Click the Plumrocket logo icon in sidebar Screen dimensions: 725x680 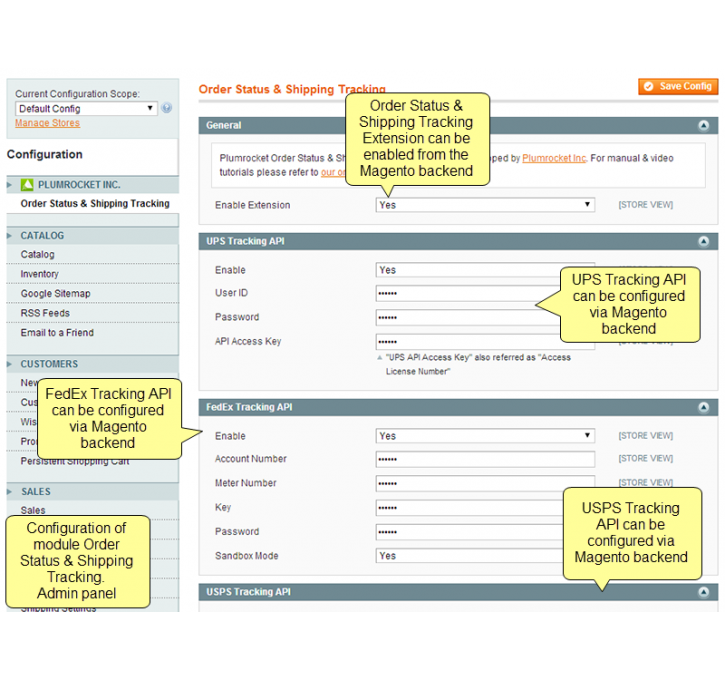tap(27, 185)
